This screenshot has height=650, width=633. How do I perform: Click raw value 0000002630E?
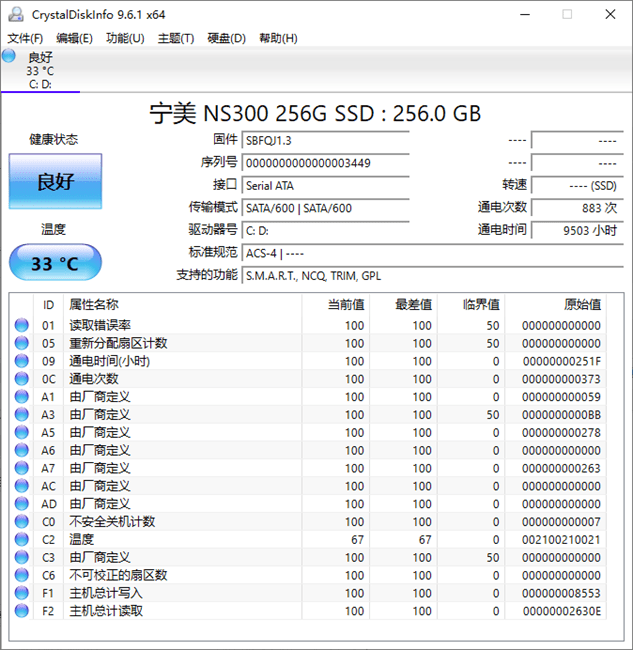tap(562, 611)
